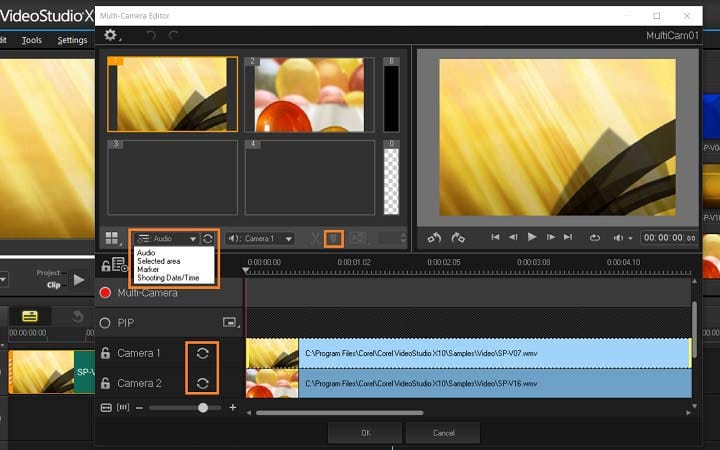Image resolution: width=720 pixels, height=450 pixels.
Task: Step forward to the next frame
Action: point(551,237)
